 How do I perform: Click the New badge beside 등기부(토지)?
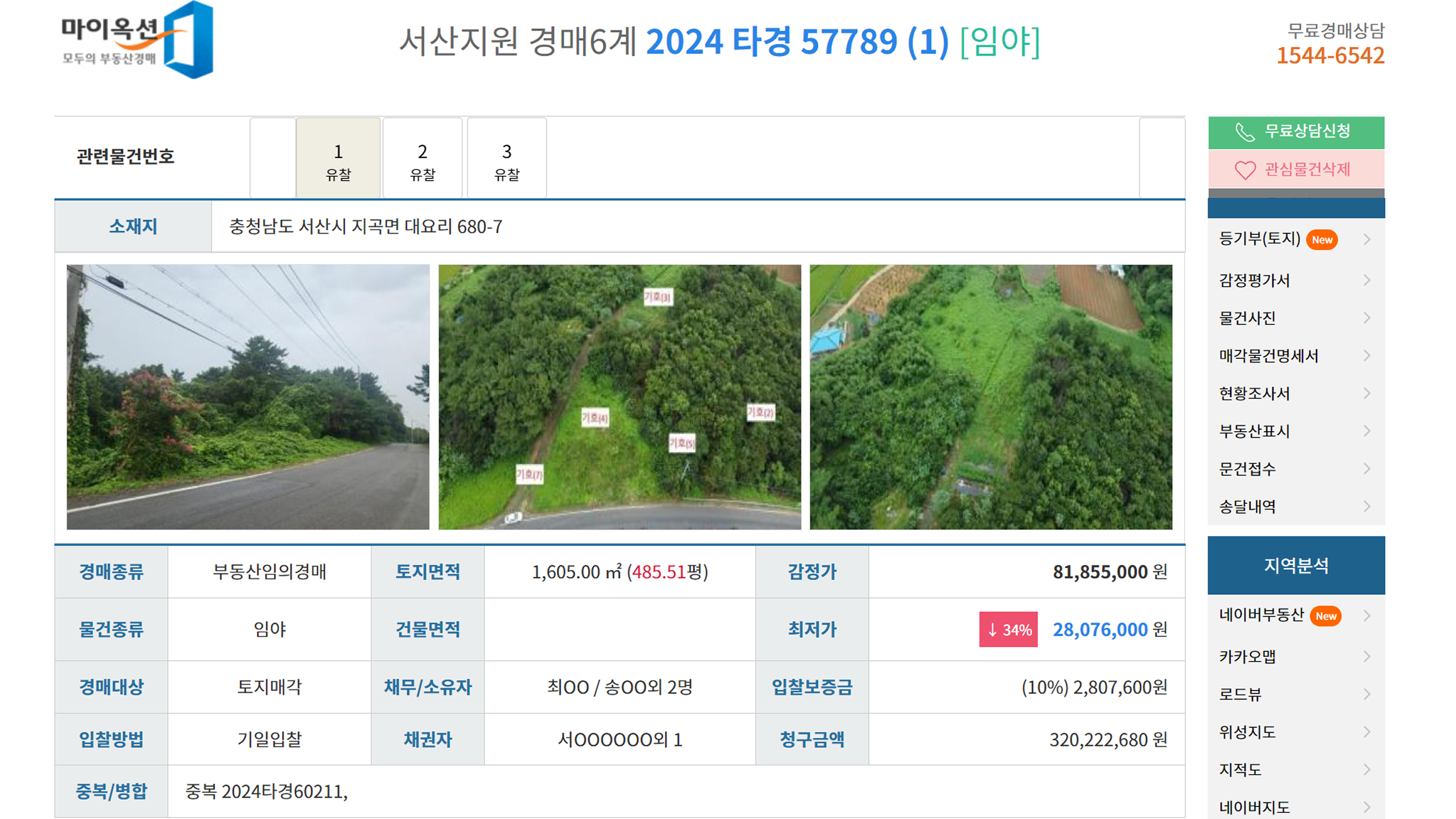click(x=1321, y=239)
